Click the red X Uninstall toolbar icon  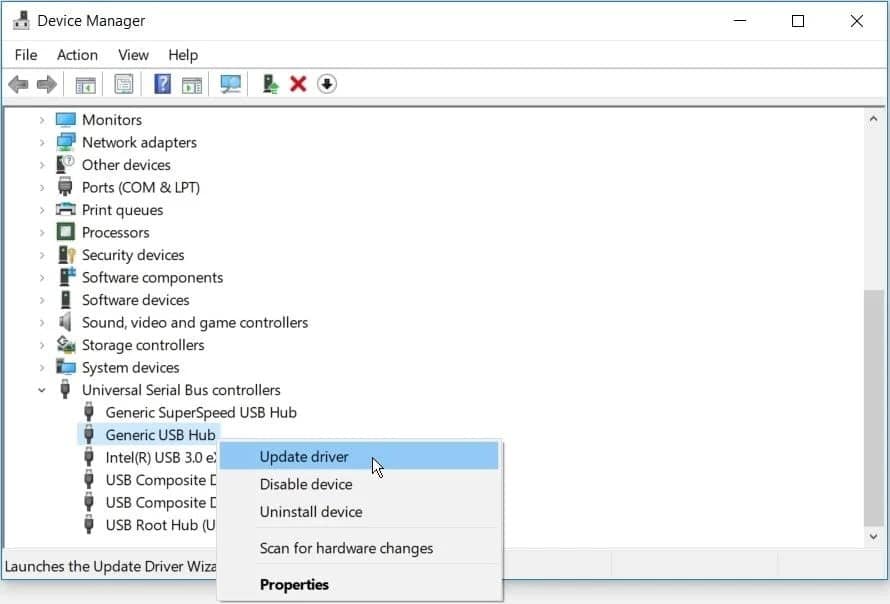click(297, 84)
